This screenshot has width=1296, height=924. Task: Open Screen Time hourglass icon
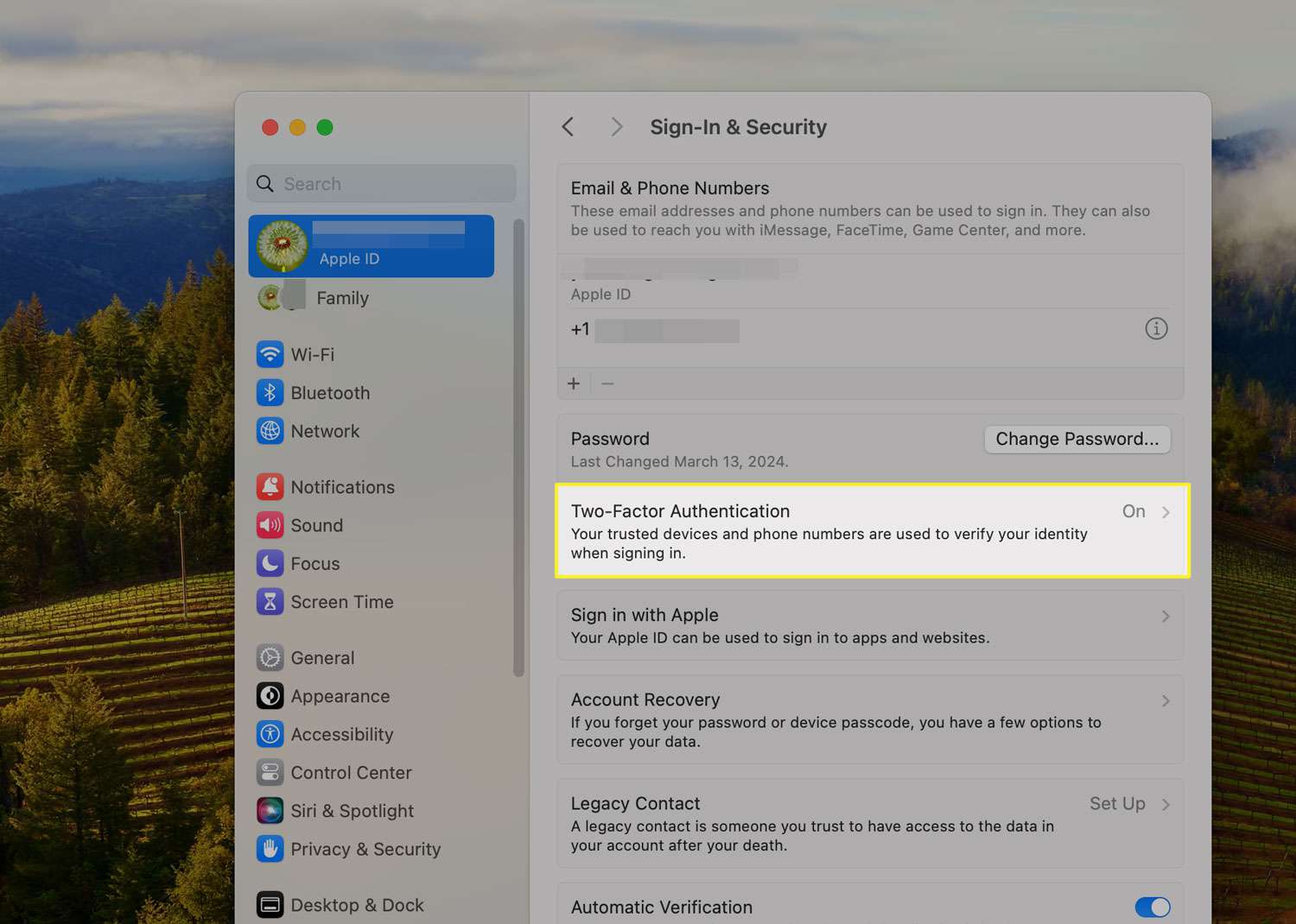(x=270, y=602)
